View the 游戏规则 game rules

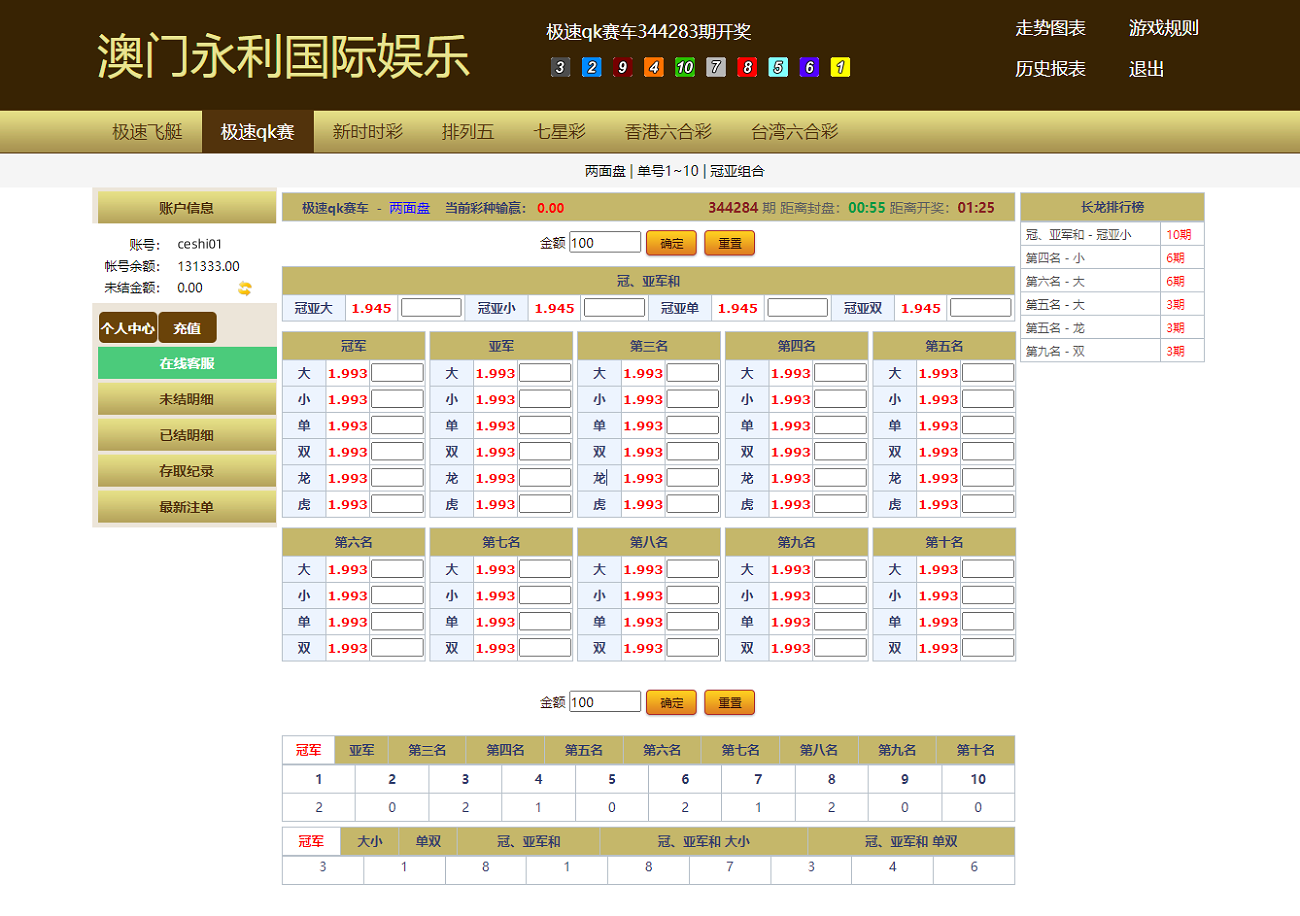click(x=1163, y=29)
